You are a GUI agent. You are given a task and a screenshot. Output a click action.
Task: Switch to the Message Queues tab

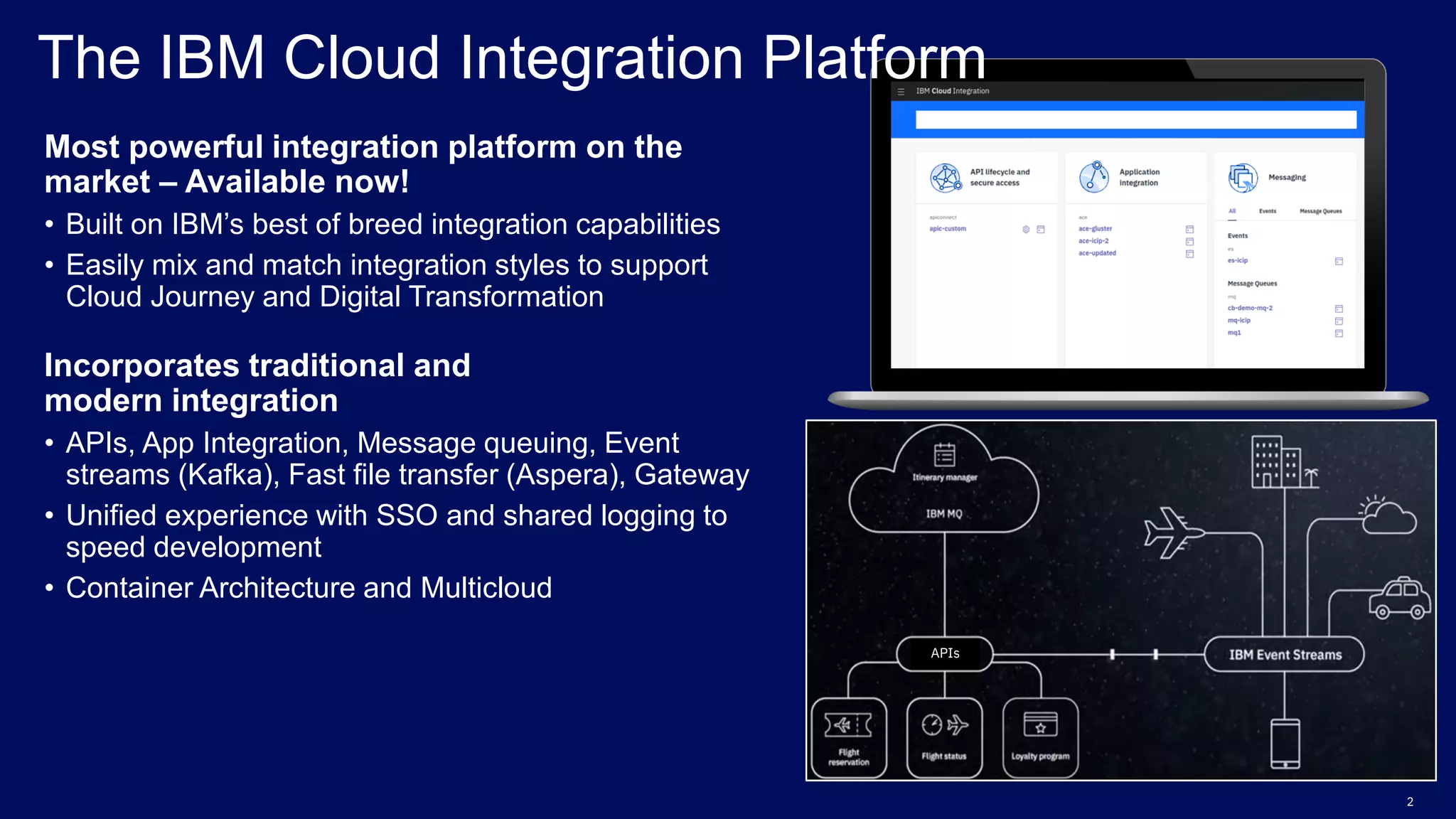(1320, 211)
